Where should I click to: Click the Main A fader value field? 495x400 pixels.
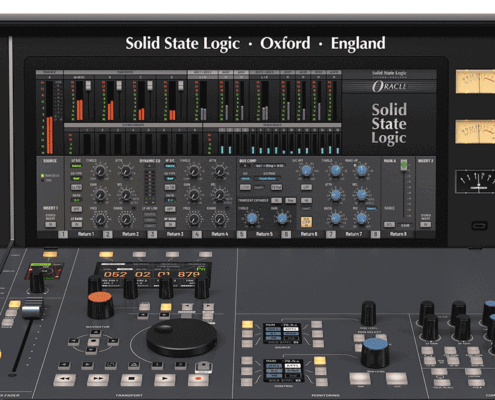[x=405, y=225]
